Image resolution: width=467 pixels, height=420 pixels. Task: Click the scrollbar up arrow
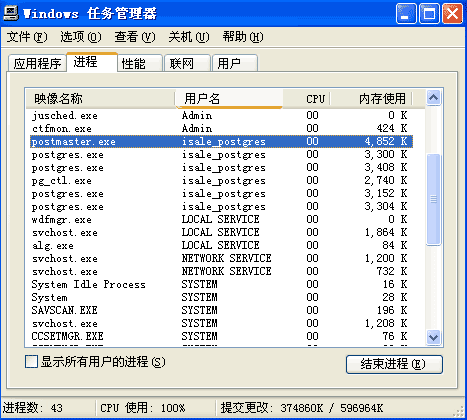pos(433,98)
